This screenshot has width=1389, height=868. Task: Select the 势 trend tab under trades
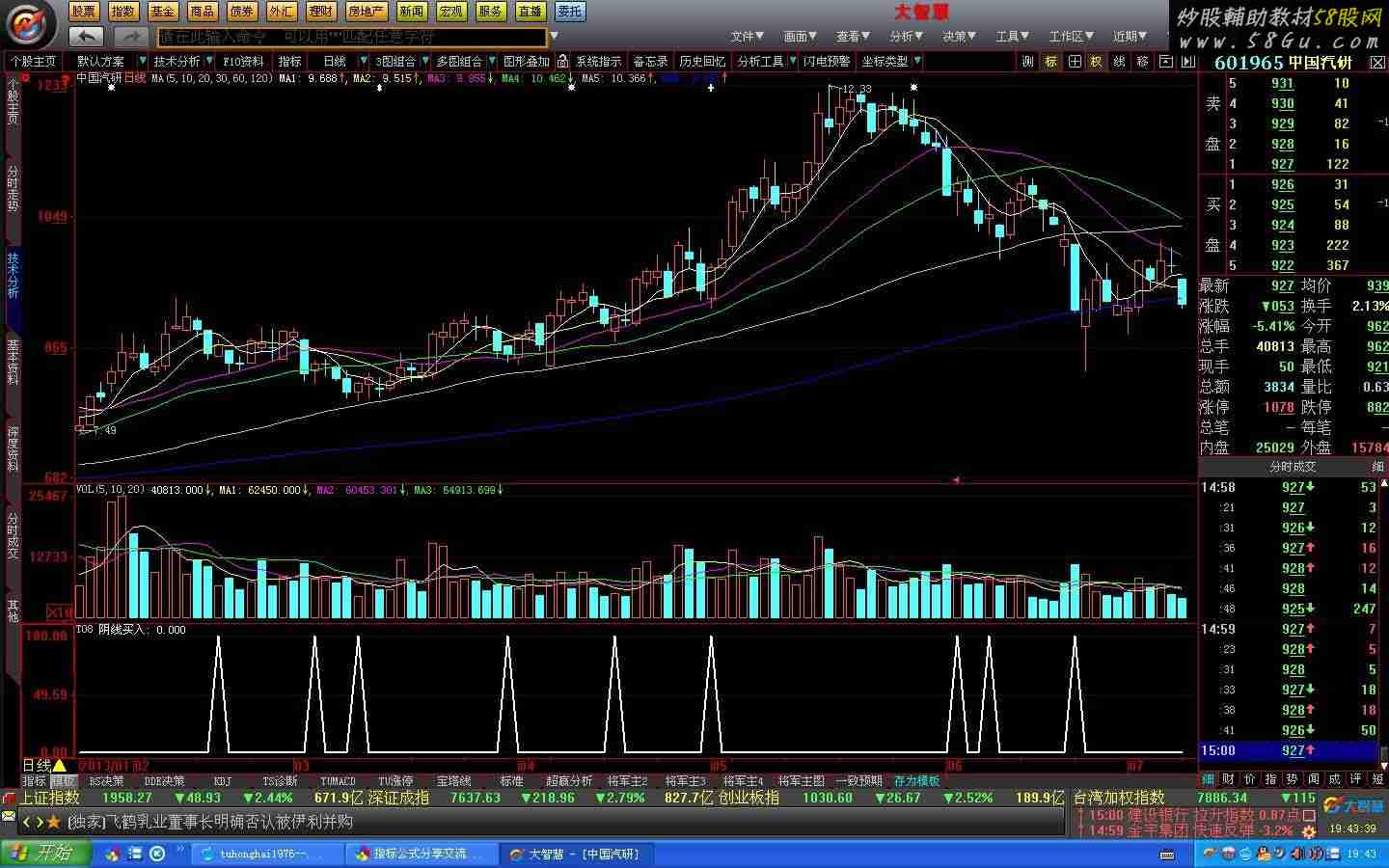[1292, 778]
